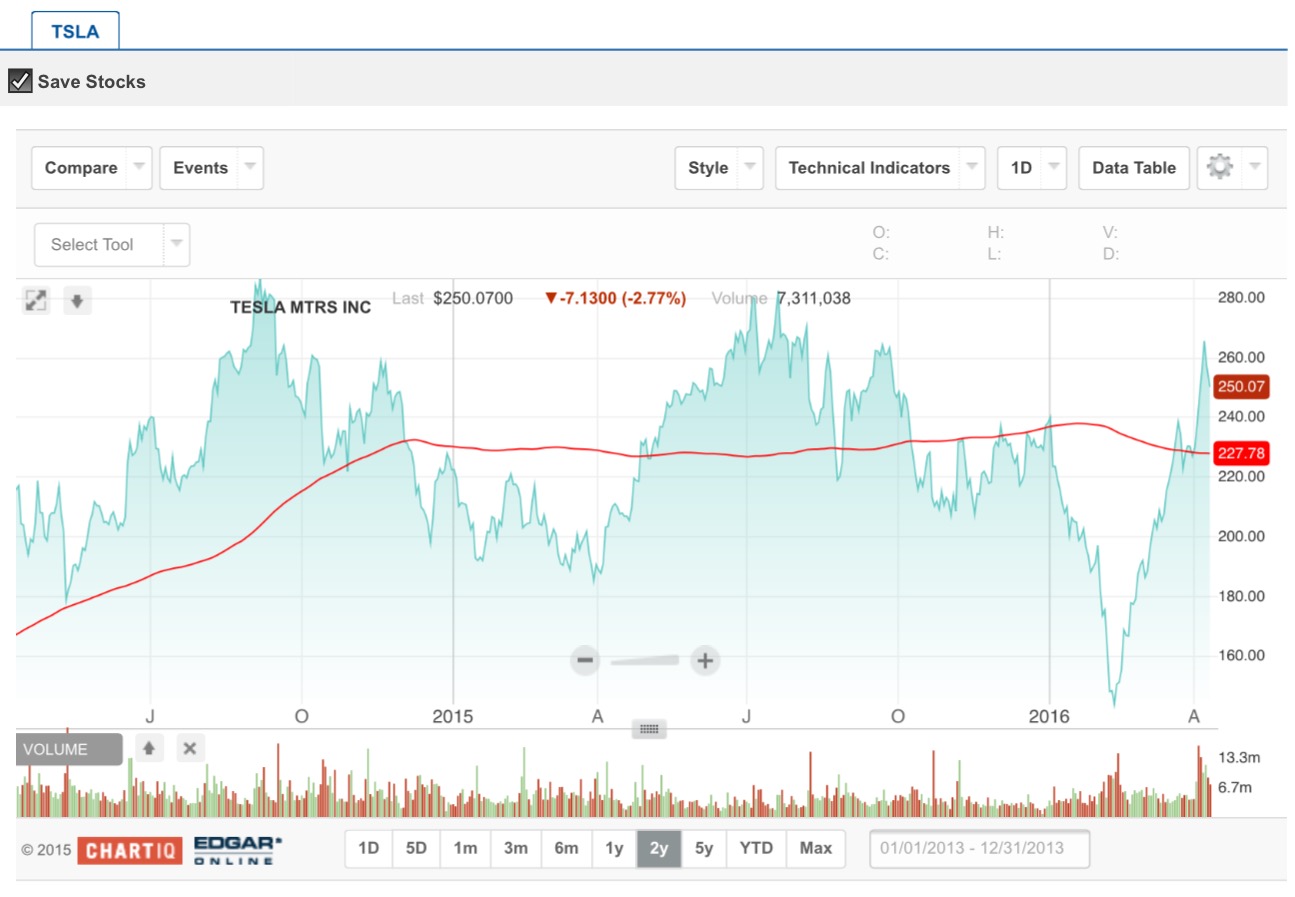Image resolution: width=1295 pixels, height=897 pixels.
Task: Click the zoom in plus button
Action: pyautogui.click(x=706, y=660)
